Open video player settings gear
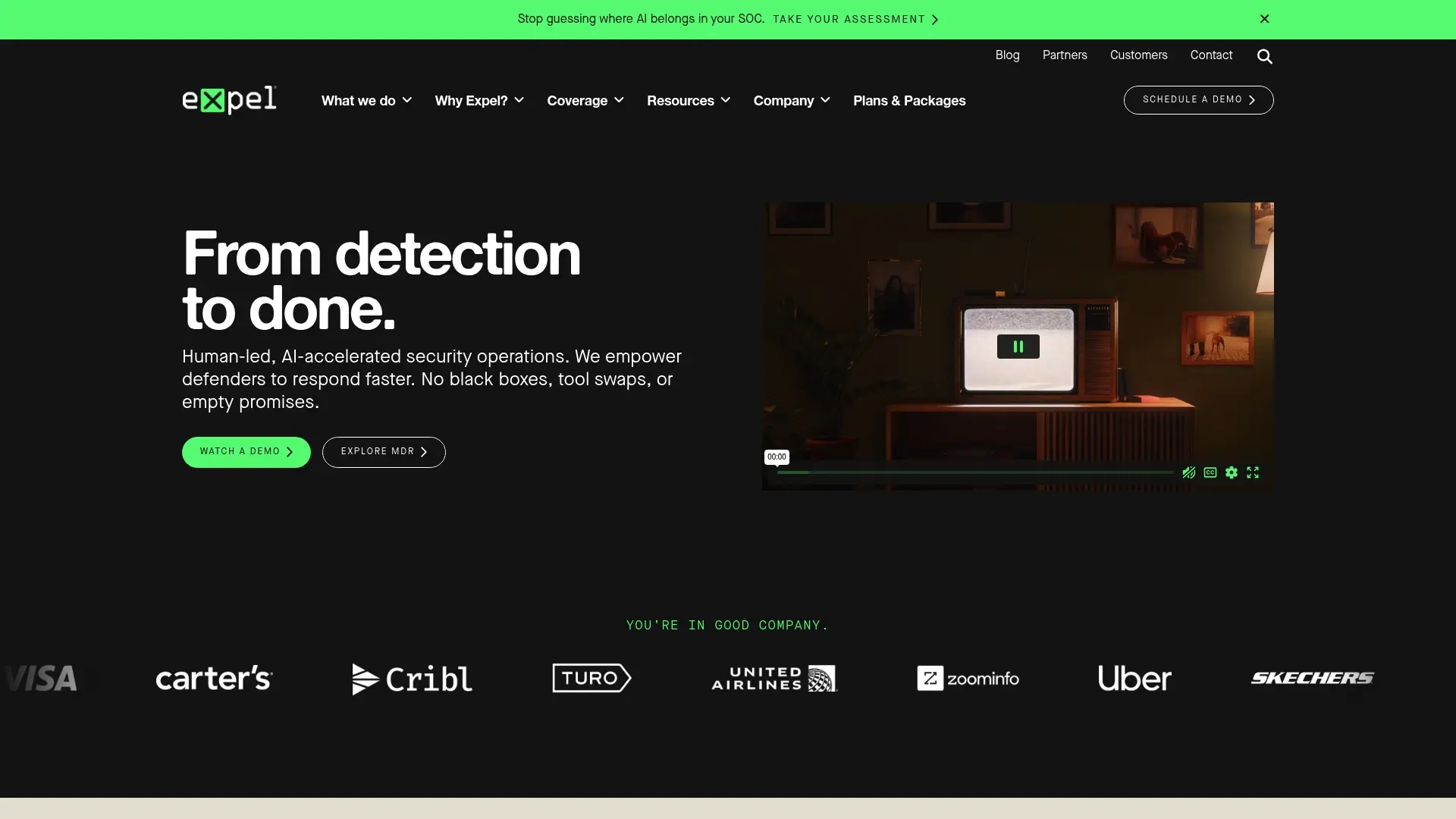This screenshot has height=819, width=1456. pos(1232,472)
